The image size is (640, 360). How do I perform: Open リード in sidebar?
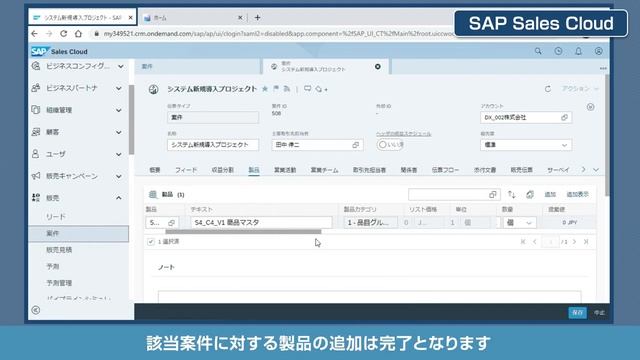click(56, 217)
